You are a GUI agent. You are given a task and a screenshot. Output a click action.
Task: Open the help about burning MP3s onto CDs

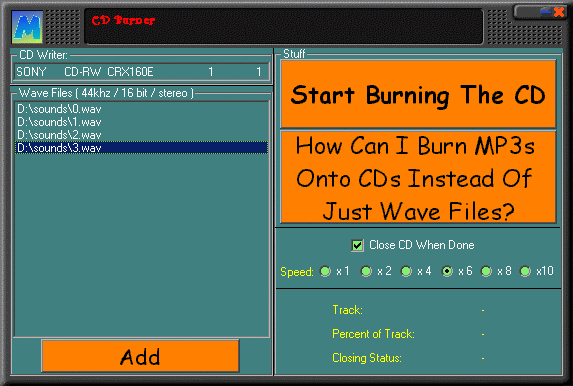coord(418,177)
